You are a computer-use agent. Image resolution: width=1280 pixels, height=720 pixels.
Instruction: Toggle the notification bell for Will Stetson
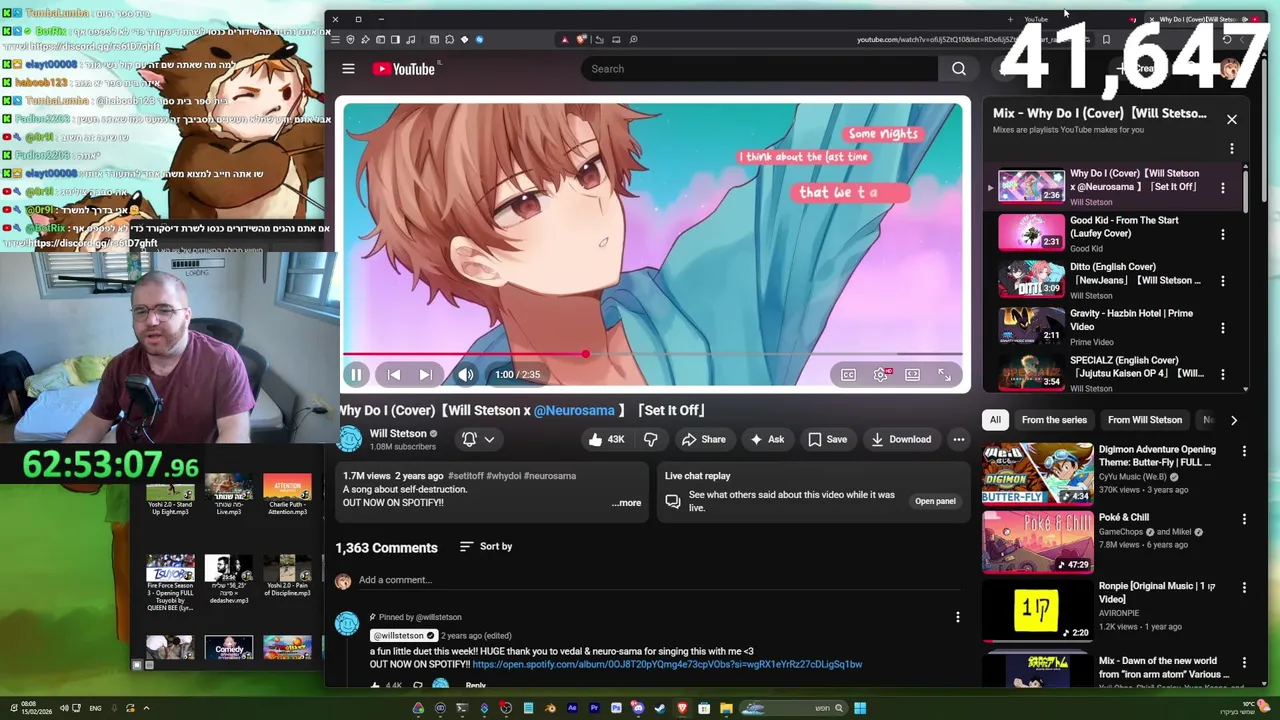click(469, 439)
